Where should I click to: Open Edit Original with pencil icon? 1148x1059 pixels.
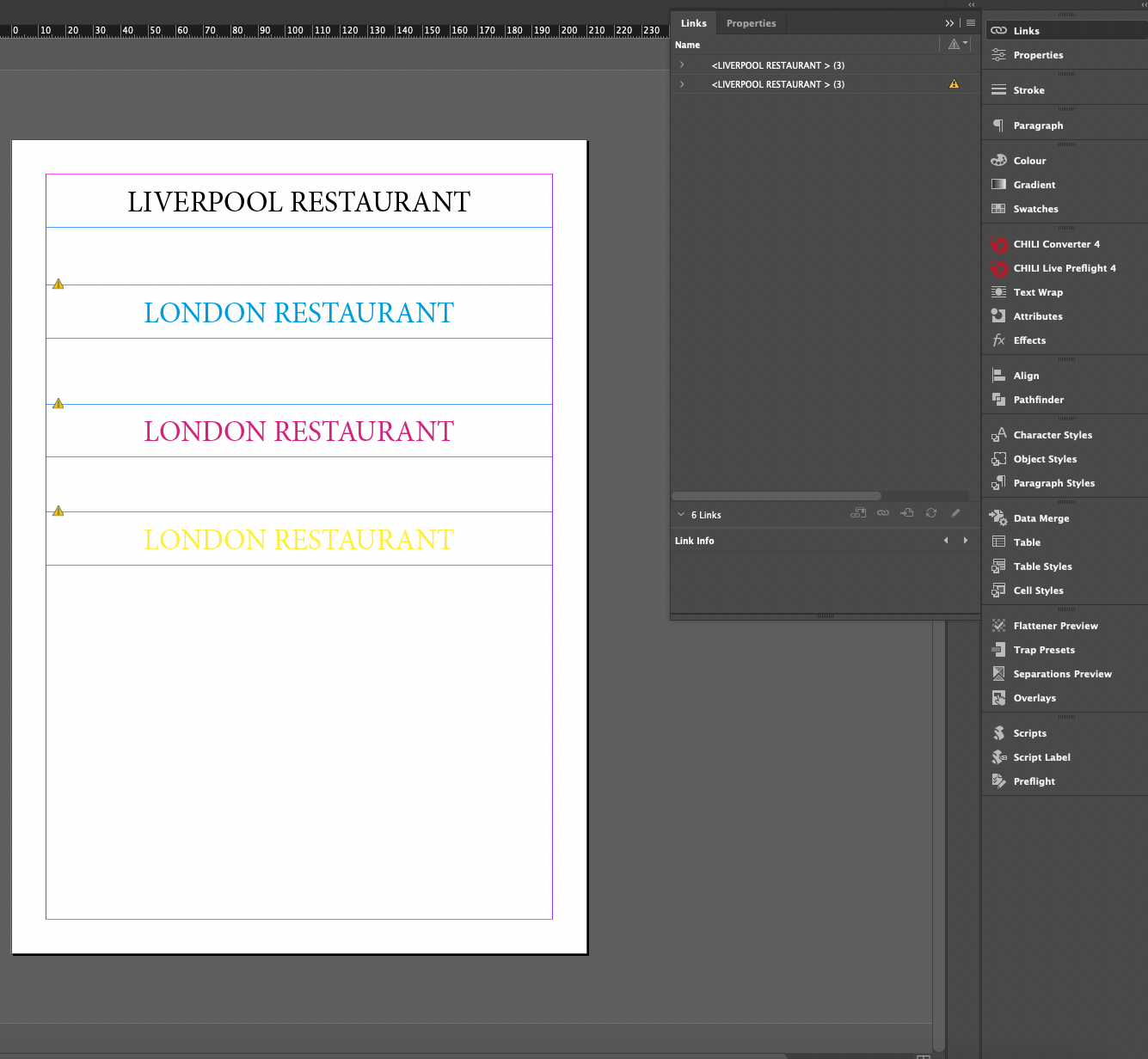click(x=956, y=512)
